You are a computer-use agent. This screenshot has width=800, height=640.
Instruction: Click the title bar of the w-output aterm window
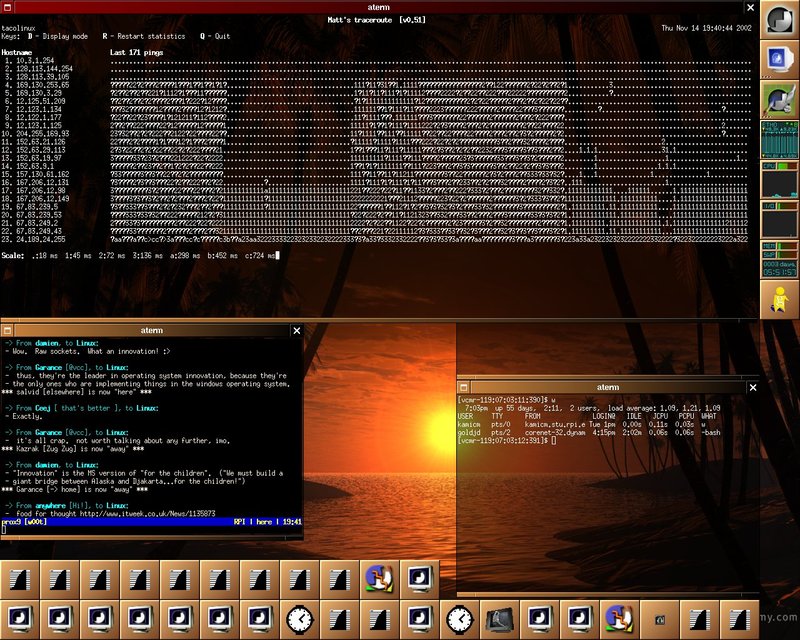pos(608,387)
